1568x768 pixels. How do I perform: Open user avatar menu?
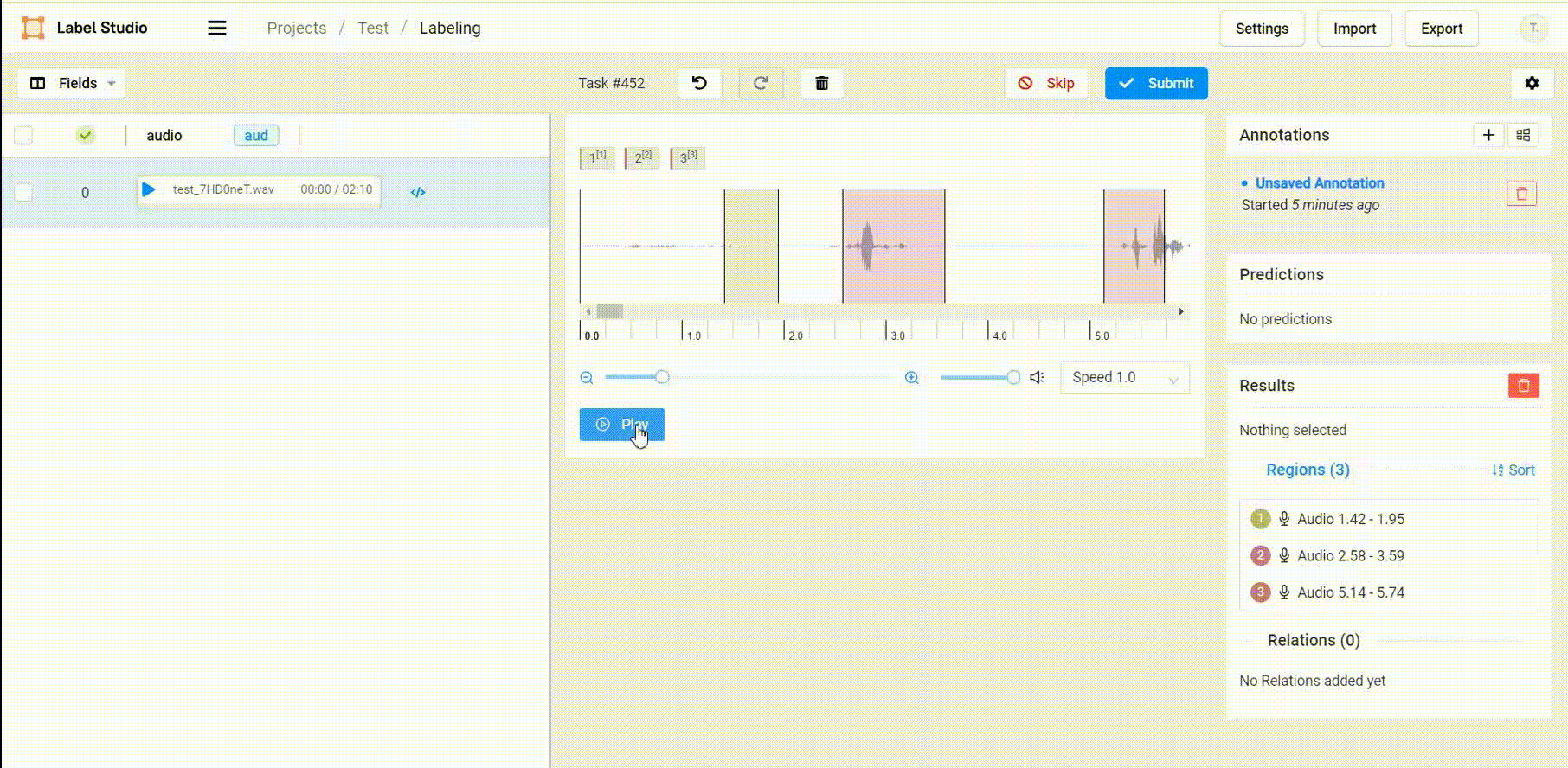(1533, 29)
